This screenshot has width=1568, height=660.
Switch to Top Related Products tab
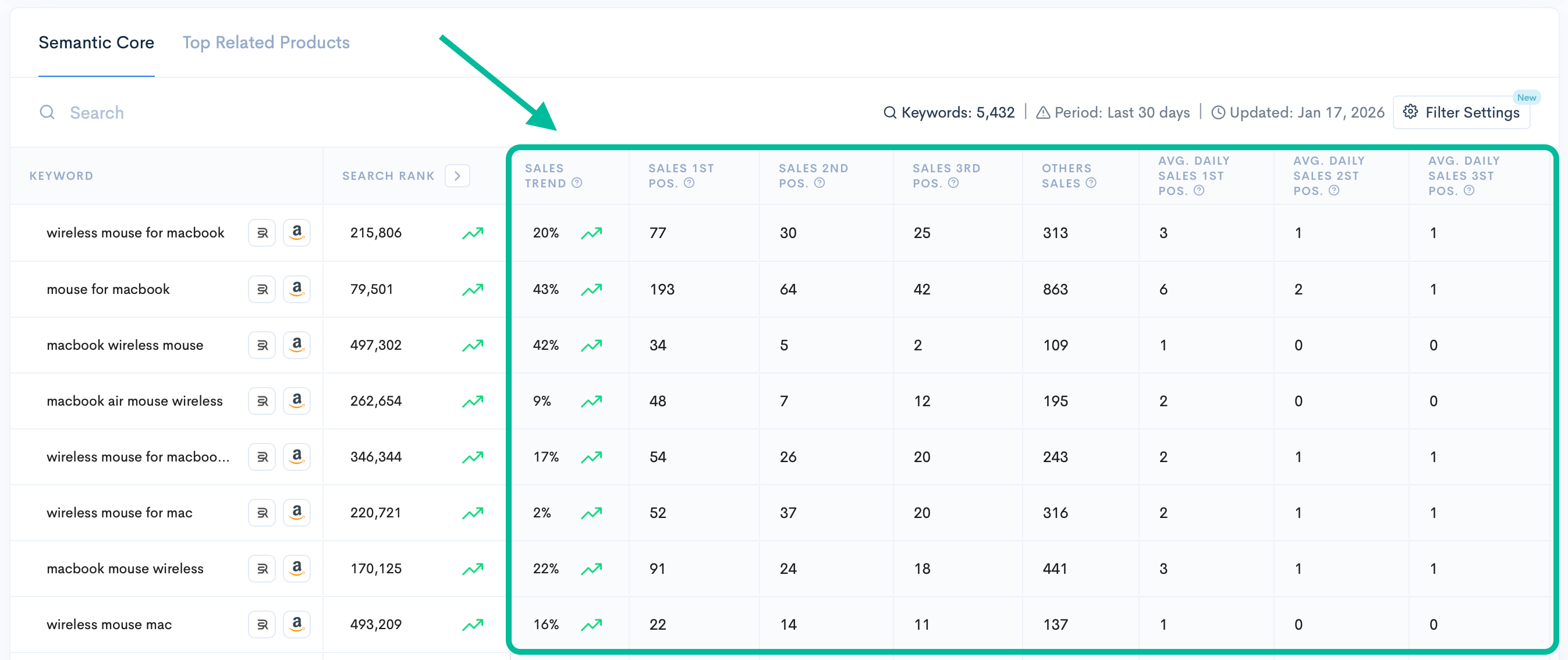(266, 42)
